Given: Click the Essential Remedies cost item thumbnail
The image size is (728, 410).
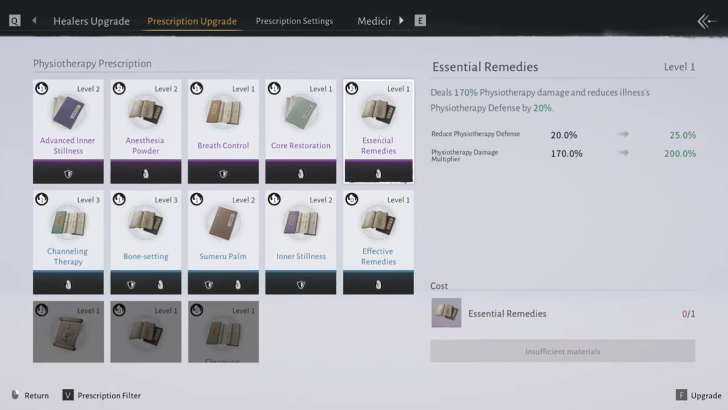Looking at the screenshot, I should tap(446, 313).
